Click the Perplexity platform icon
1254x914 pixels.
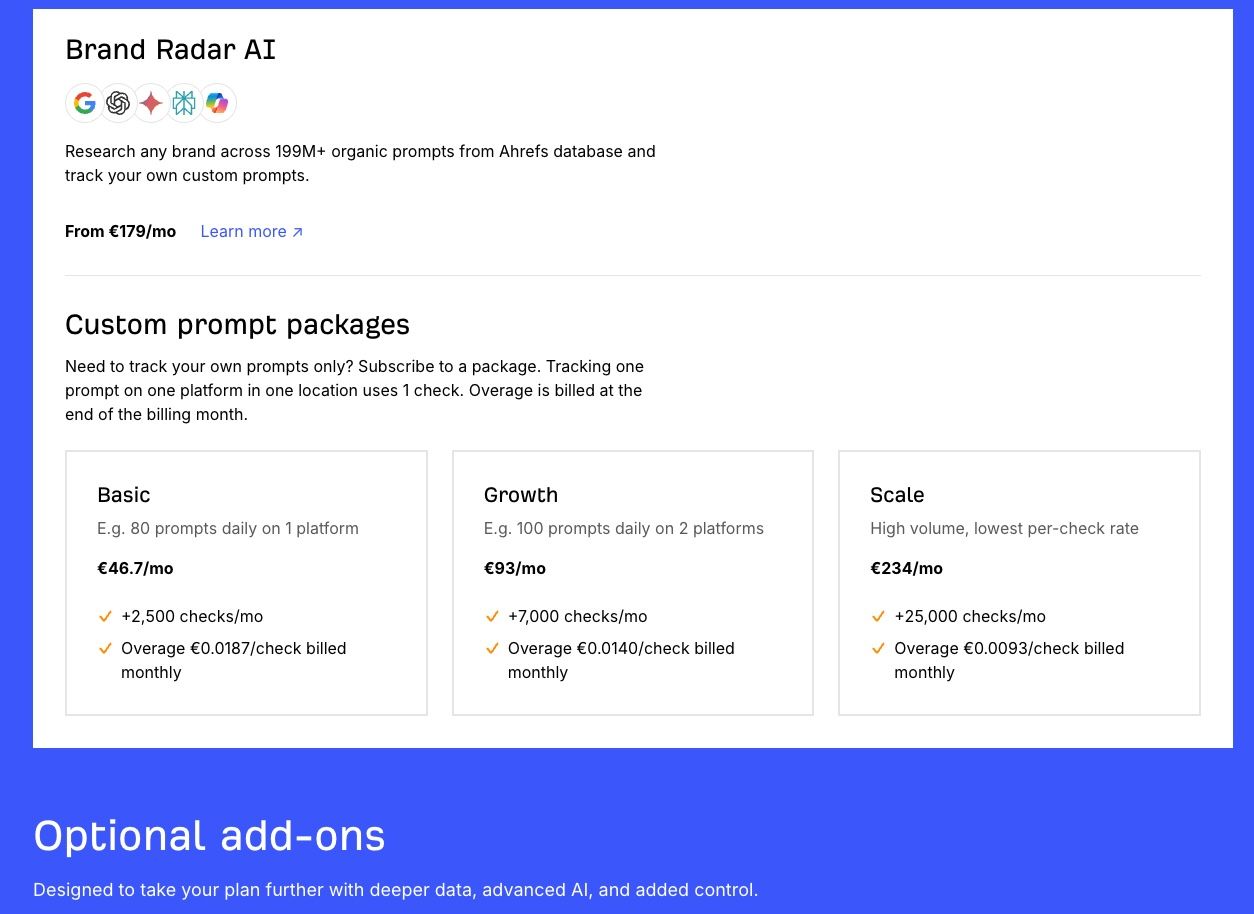coord(184,103)
